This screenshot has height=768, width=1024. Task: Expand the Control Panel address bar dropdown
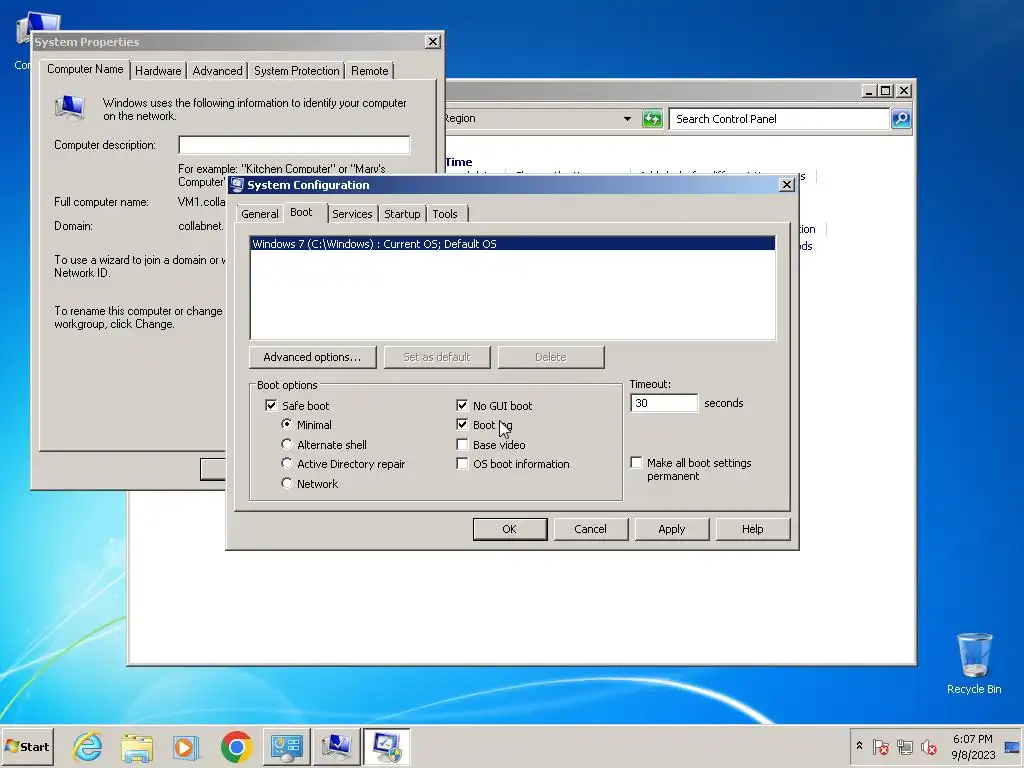[x=627, y=119]
